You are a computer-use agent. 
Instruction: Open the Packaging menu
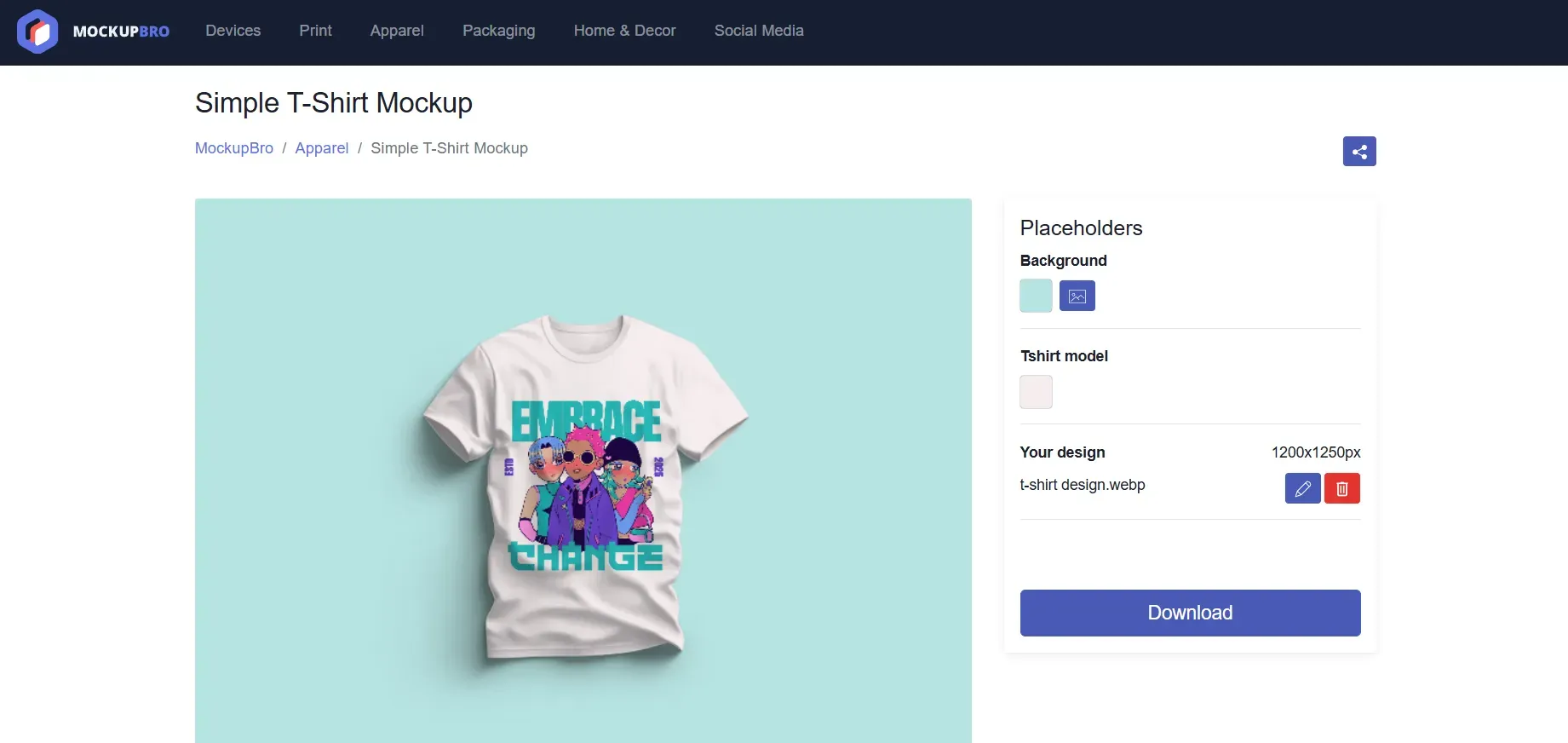498,31
